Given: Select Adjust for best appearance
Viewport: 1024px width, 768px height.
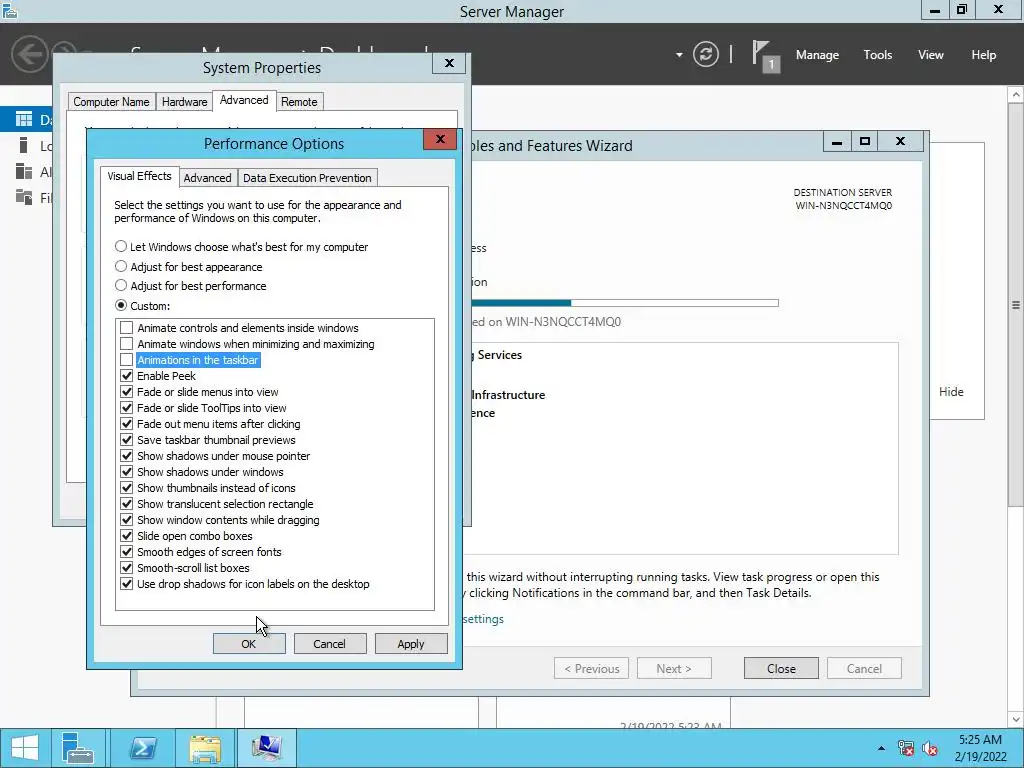Looking at the screenshot, I should tap(121, 266).
